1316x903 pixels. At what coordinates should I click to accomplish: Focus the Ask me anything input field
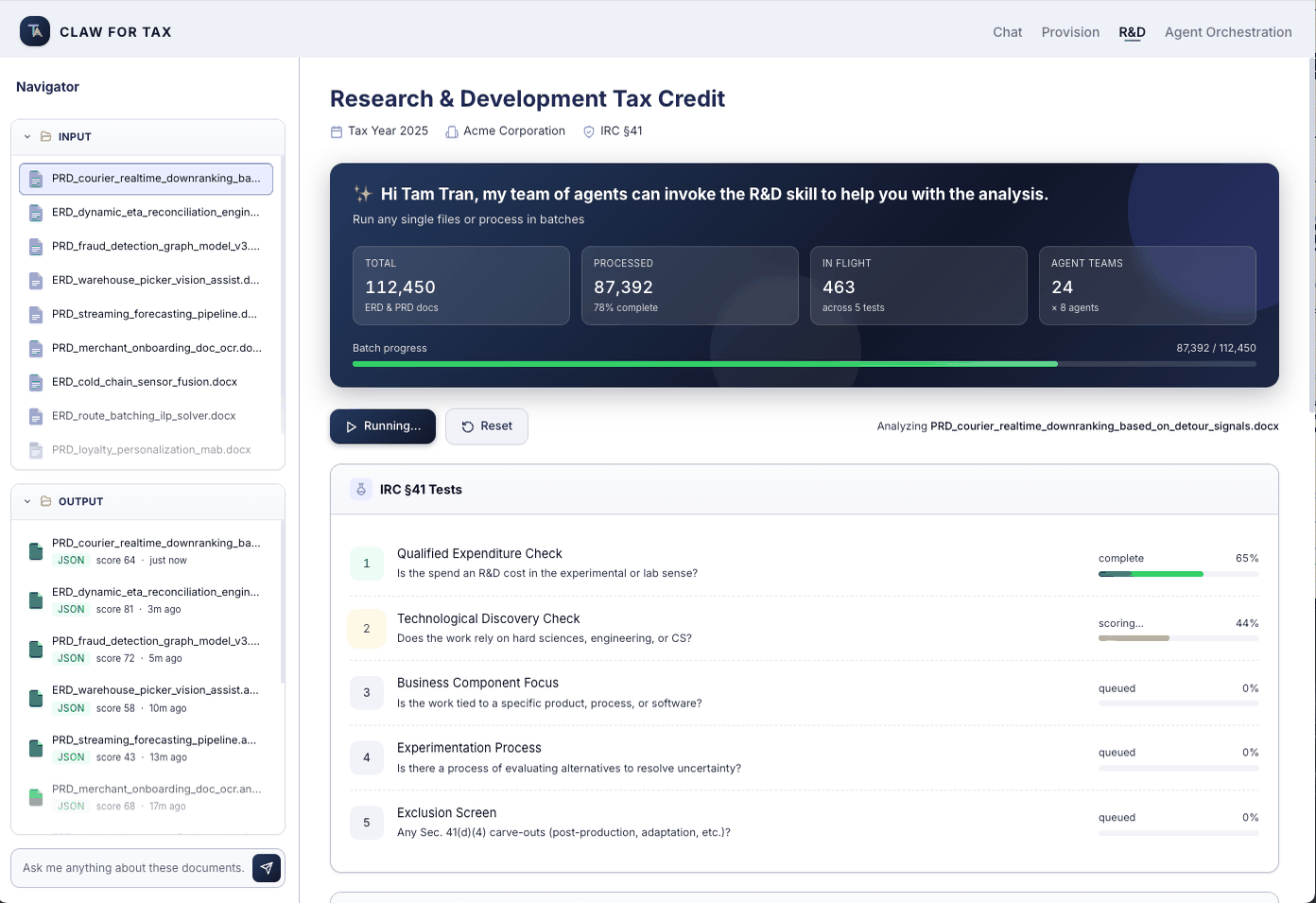click(133, 868)
